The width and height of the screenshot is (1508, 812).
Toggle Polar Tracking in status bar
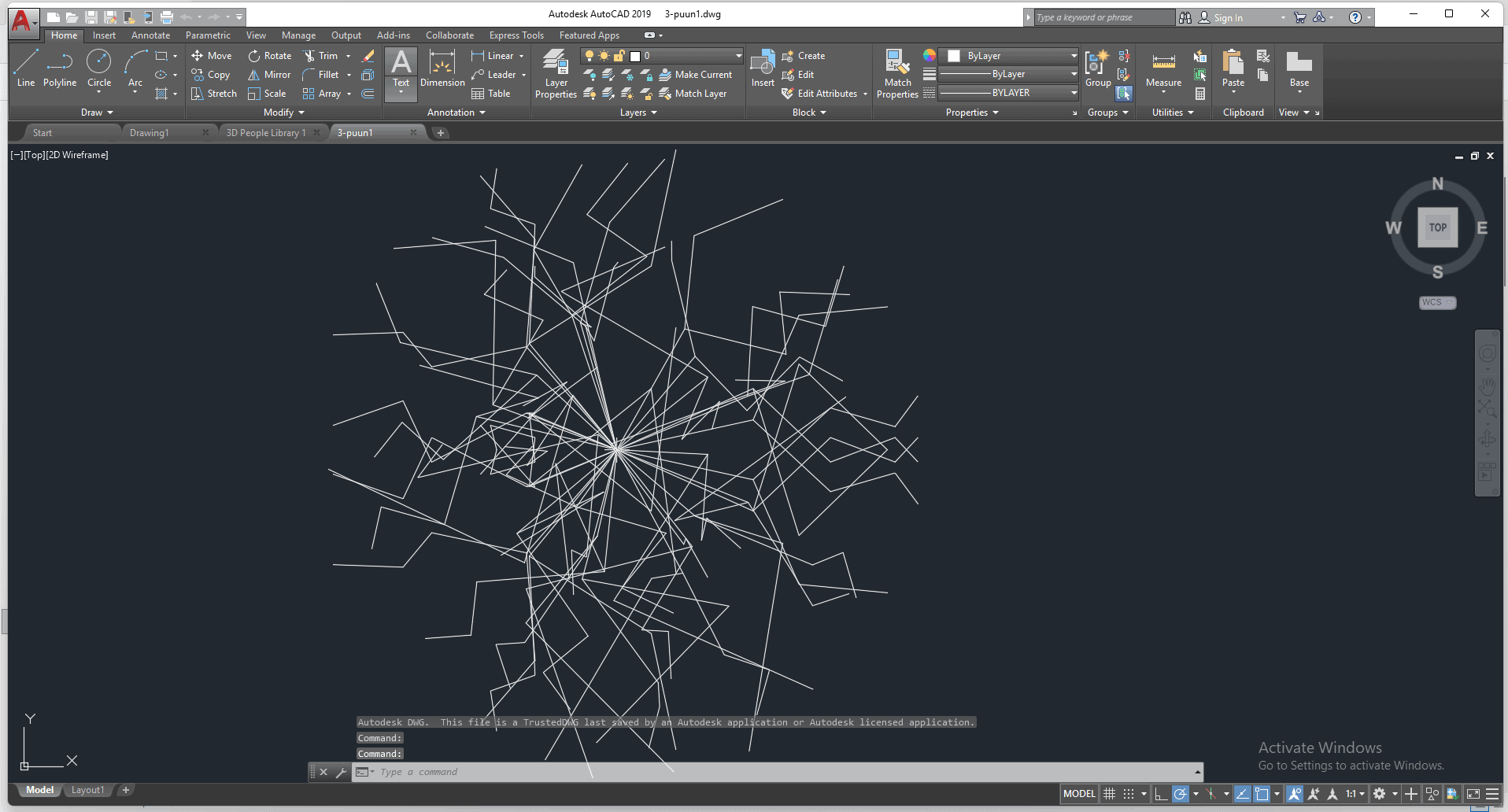(1180, 794)
